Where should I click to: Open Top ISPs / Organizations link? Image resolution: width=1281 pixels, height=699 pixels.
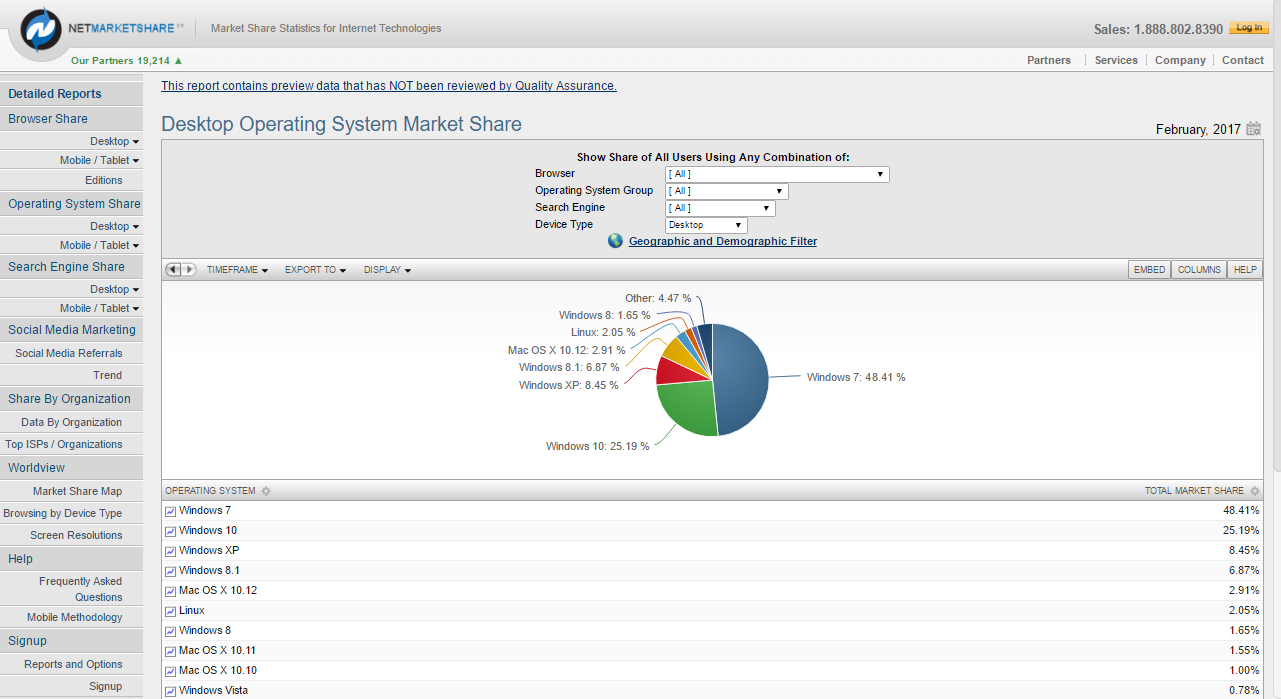pyautogui.click(x=64, y=444)
